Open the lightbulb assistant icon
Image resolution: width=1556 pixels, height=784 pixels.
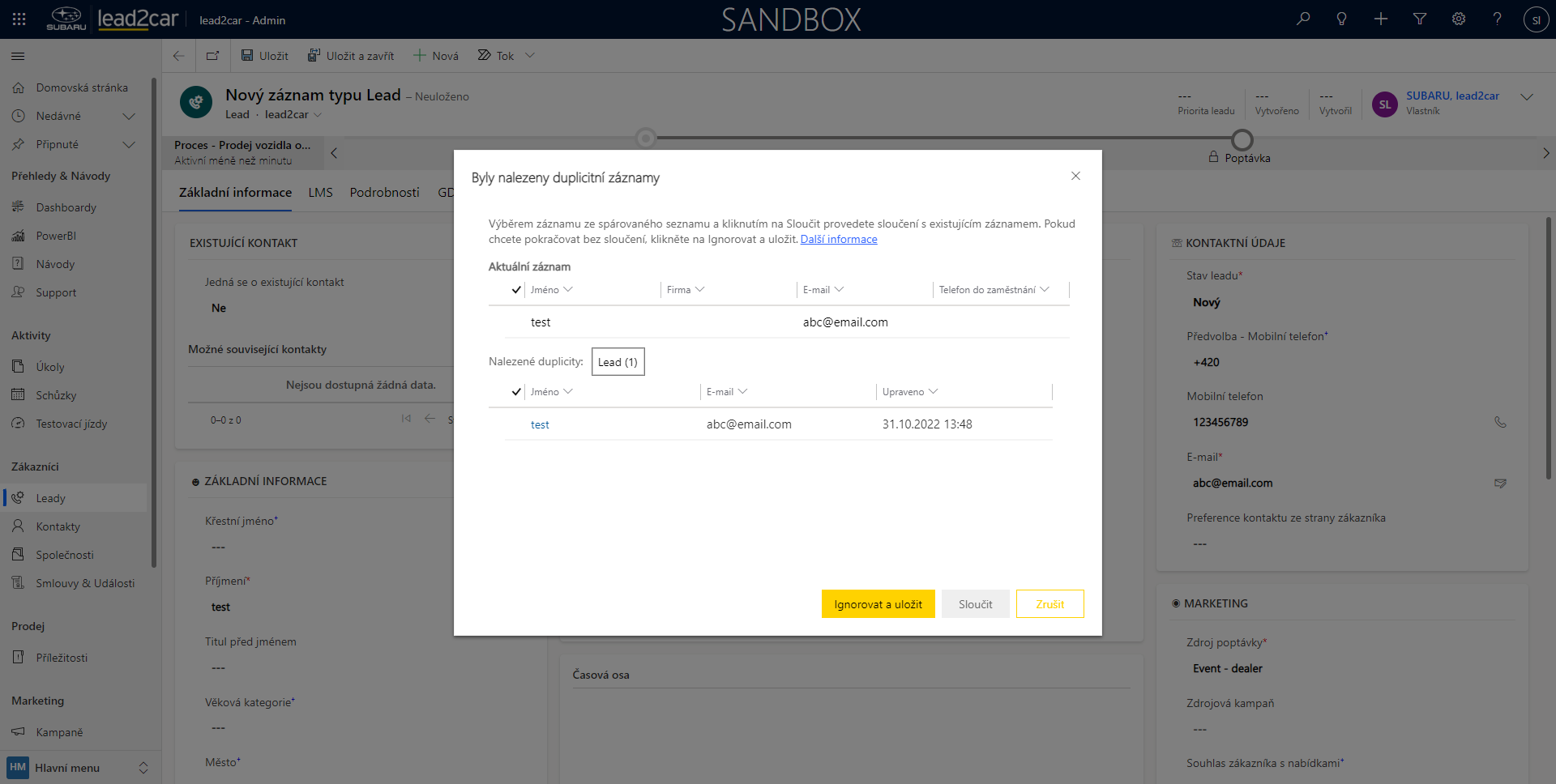click(1342, 19)
